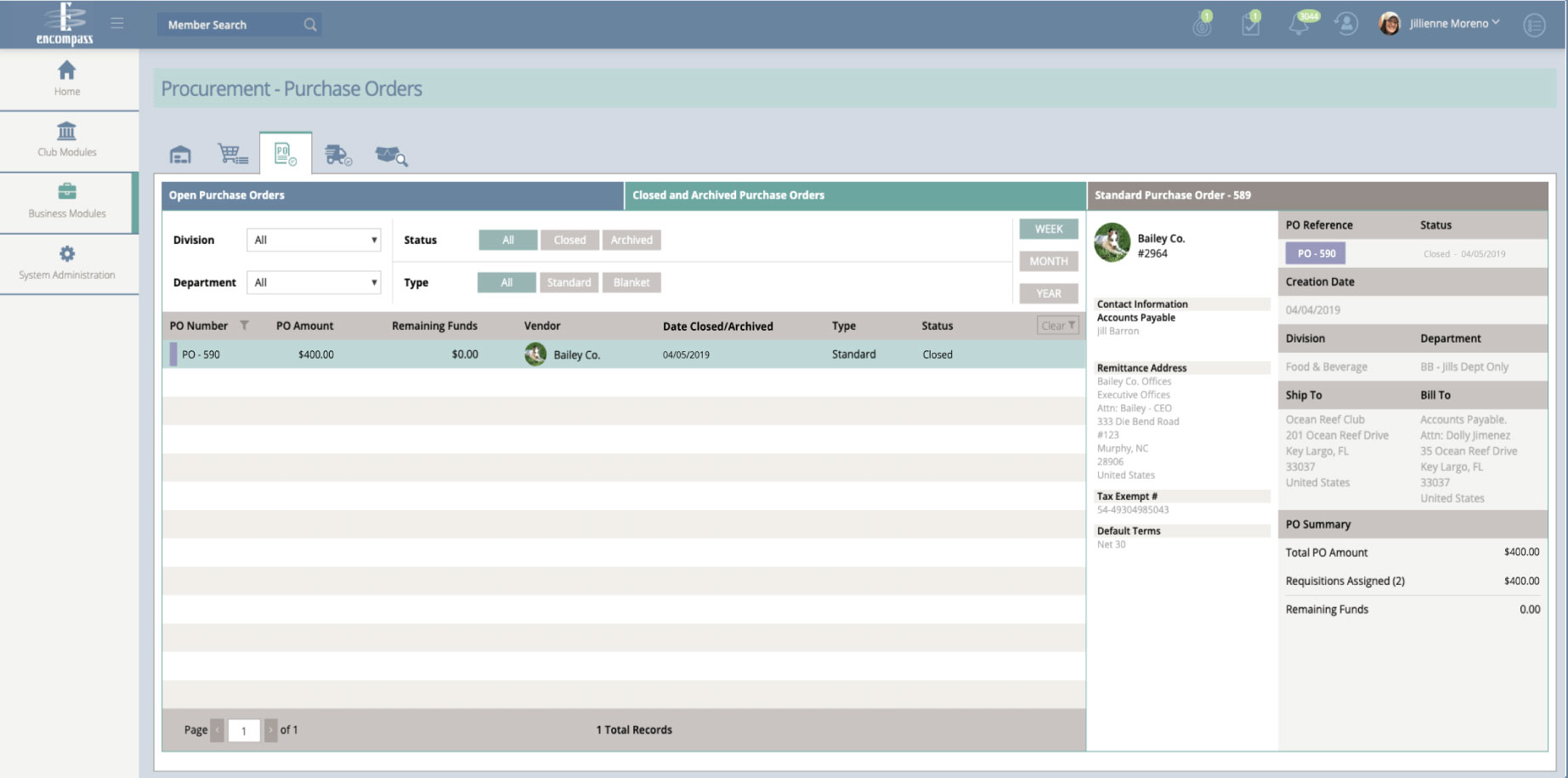This screenshot has height=778, width=1568.
Task: Click the Clear filter button
Action: [1057, 326]
